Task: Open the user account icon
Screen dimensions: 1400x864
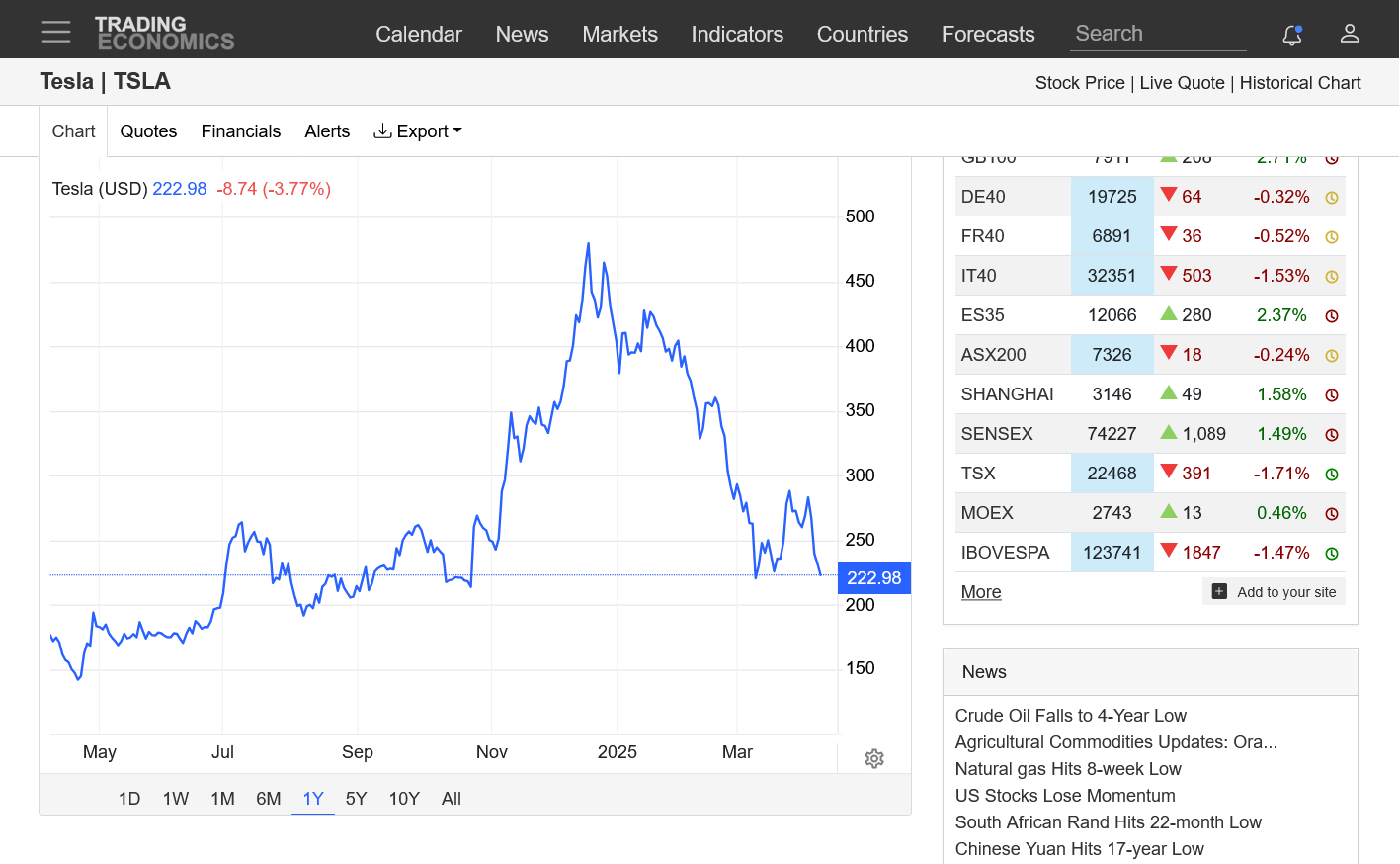Action: (x=1350, y=34)
